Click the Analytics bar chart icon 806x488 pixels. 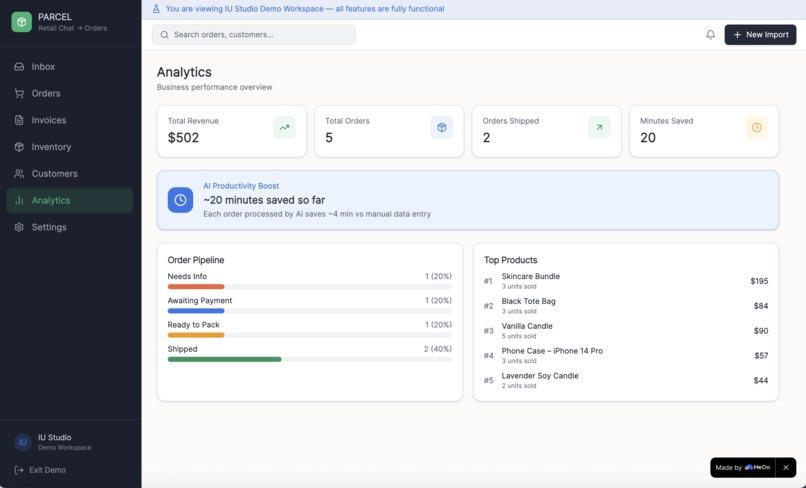pyautogui.click(x=19, y=200)
